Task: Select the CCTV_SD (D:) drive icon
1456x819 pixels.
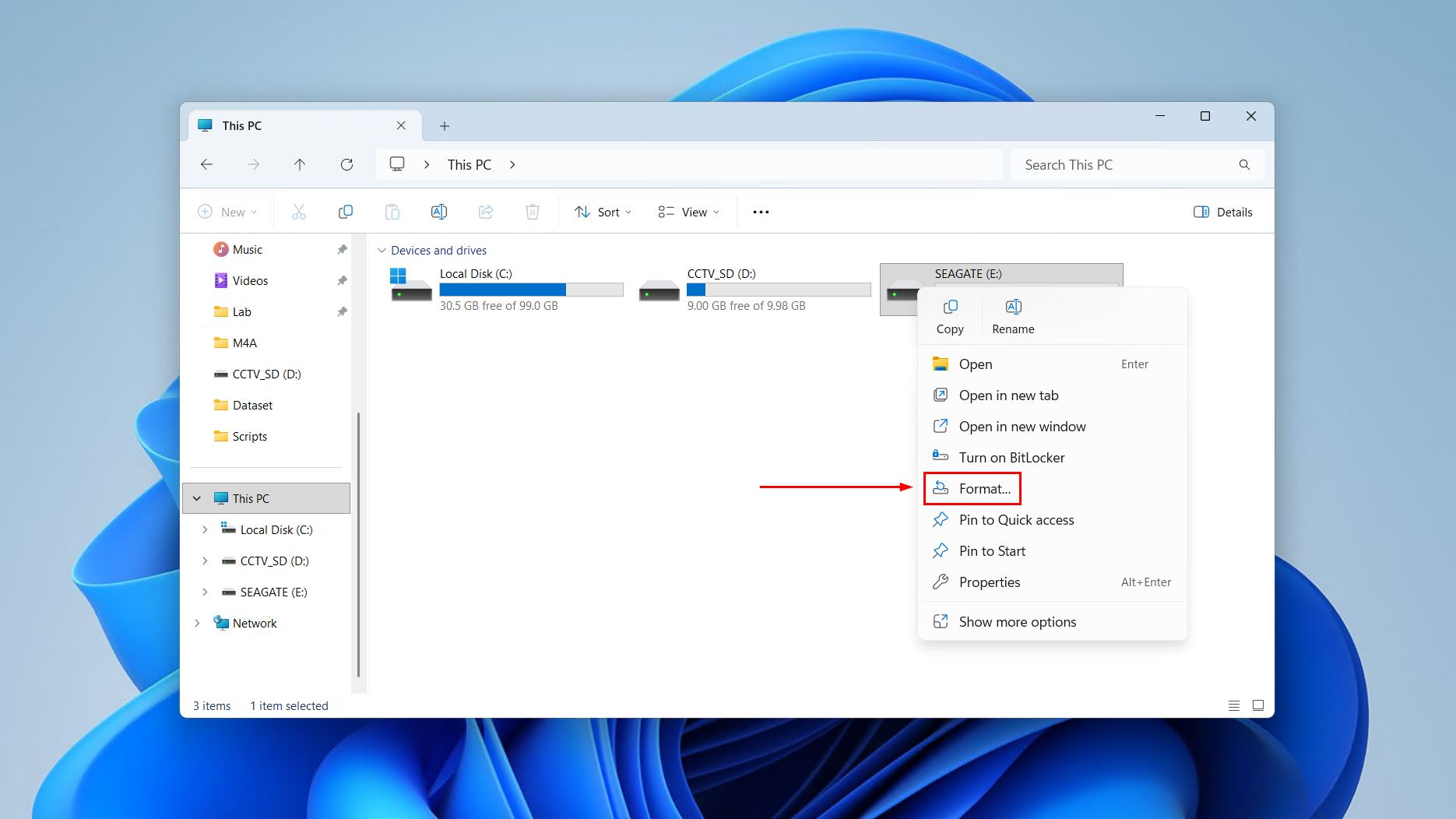Action: coord(659,291)
